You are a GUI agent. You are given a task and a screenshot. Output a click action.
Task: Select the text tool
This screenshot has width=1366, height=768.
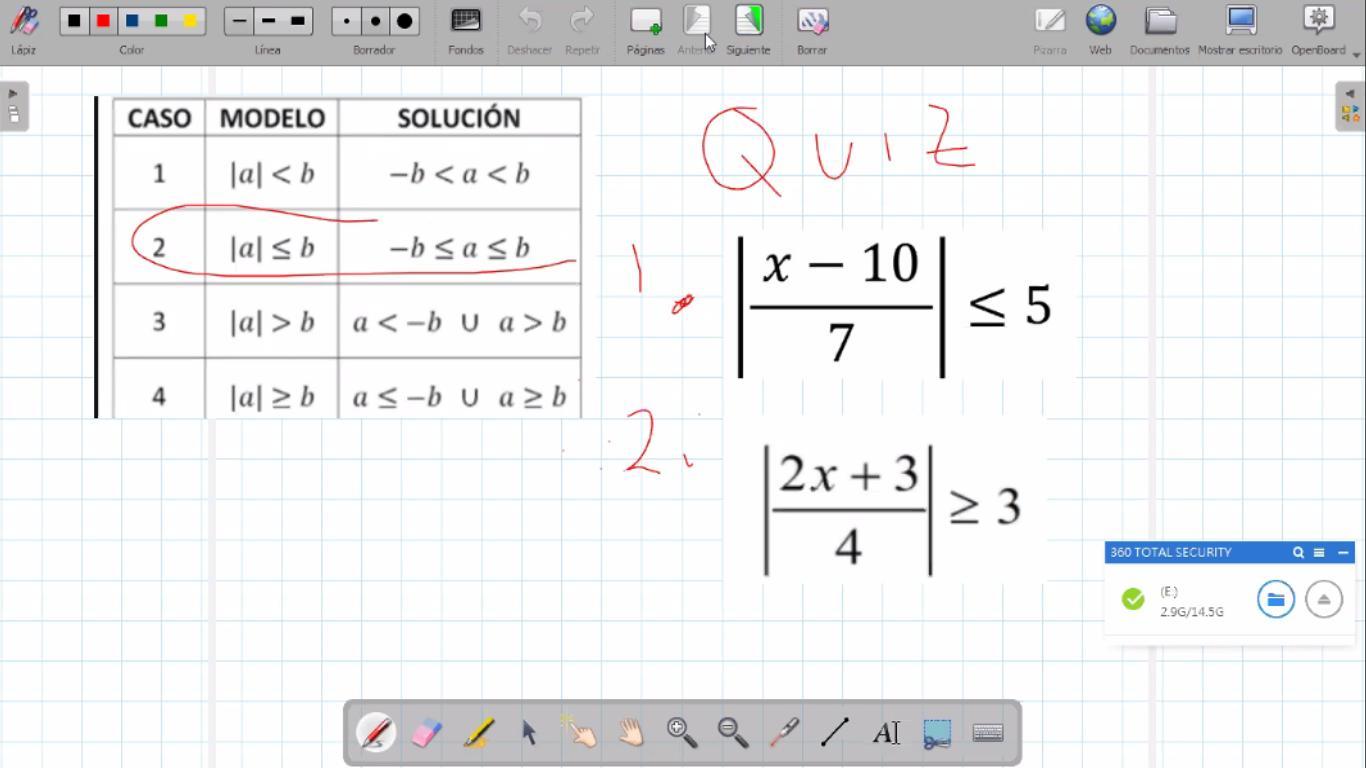pyautogui.click(x=886, y=733)
